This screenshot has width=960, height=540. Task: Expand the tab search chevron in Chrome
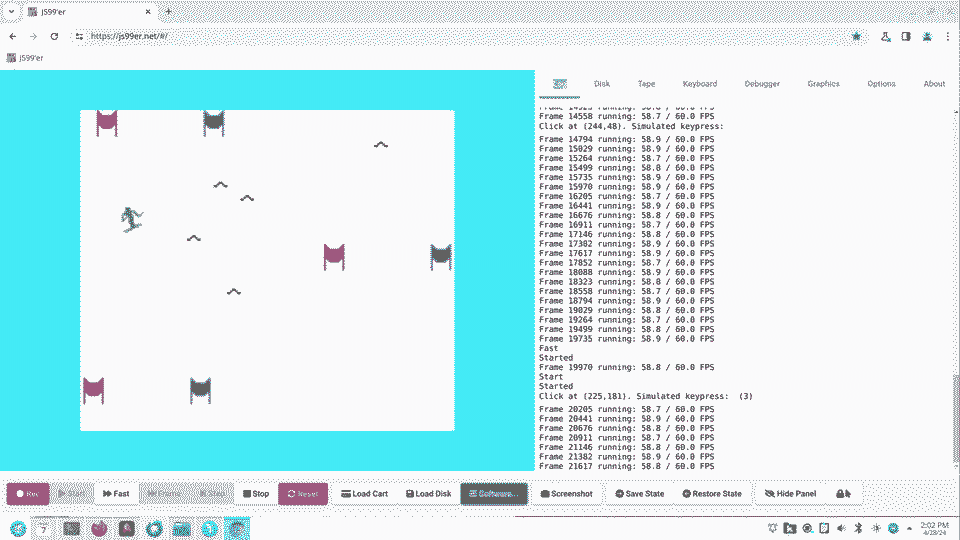tap(10, 11)
